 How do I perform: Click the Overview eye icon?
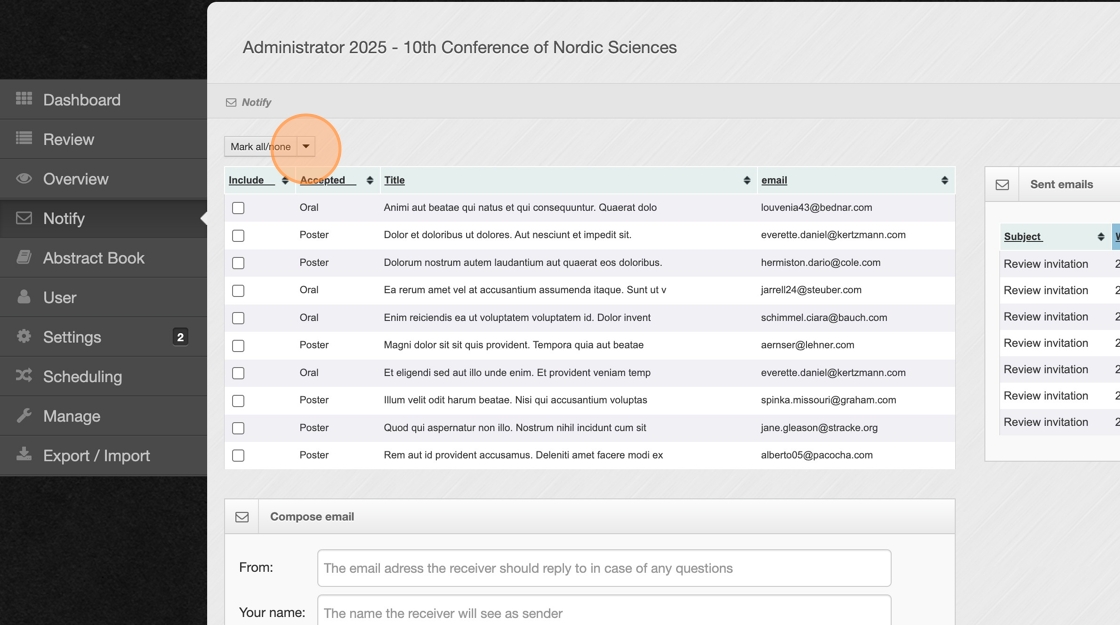pos(24,178)
